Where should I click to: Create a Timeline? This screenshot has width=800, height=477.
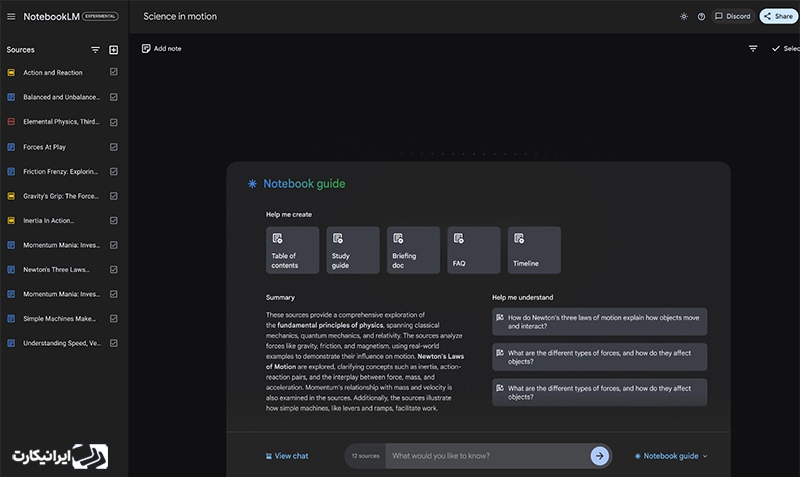534,250
